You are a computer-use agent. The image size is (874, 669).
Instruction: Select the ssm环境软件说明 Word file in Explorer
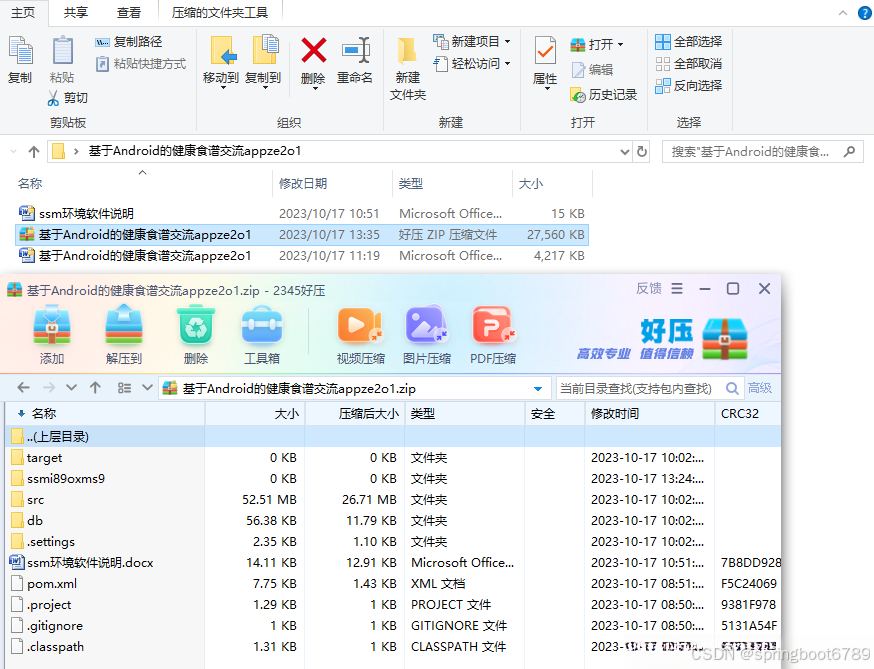tap(302, 214)
